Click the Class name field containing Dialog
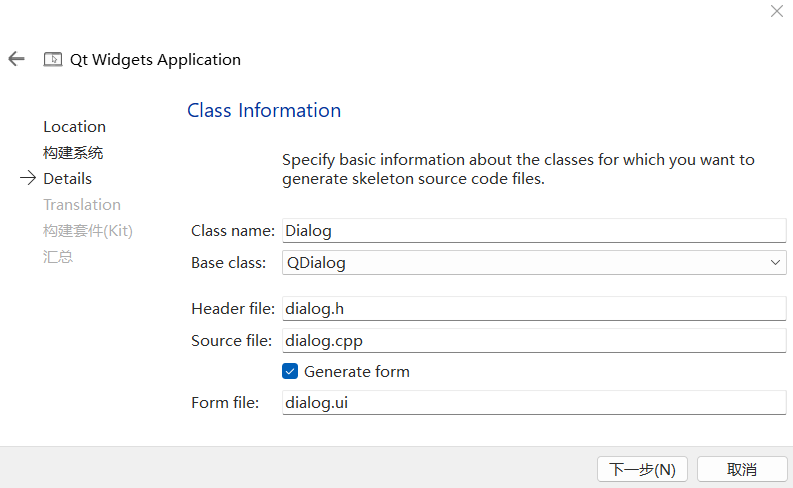Image resolution: width=793 pixels, height=488 pixels. 534,231
